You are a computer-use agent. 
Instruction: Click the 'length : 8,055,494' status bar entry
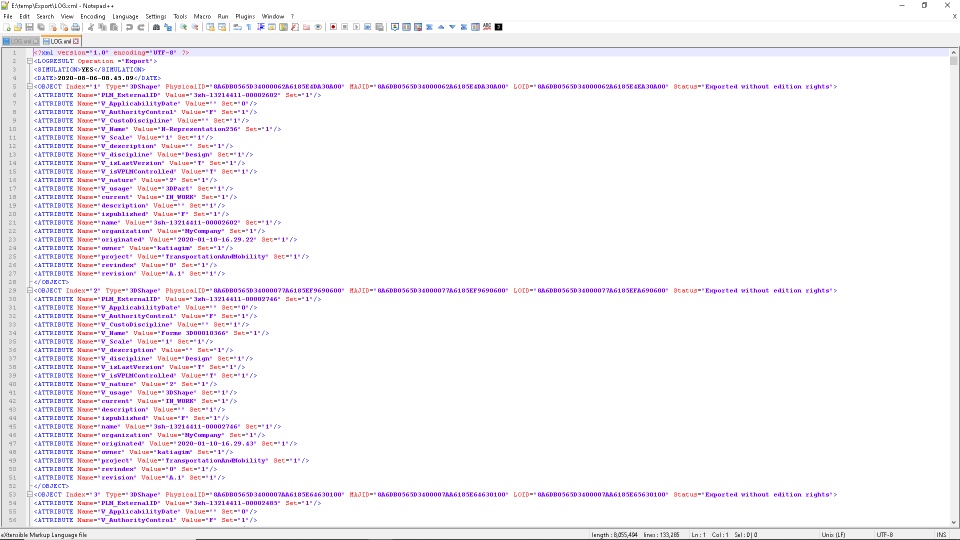[x=615, y=534]
